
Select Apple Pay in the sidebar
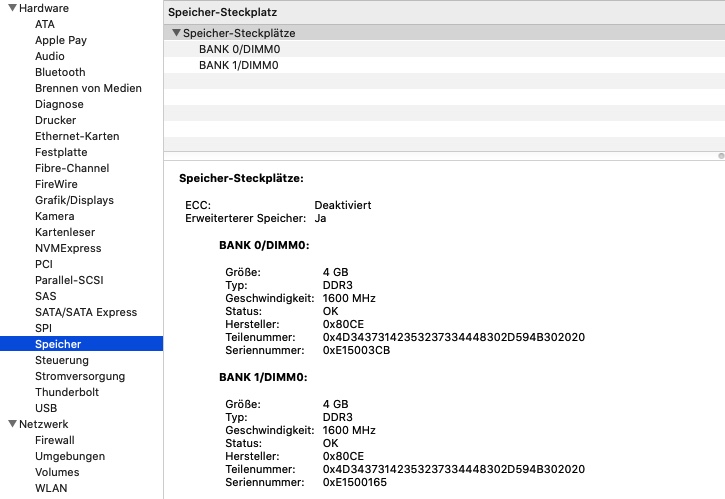click(61, 40)
